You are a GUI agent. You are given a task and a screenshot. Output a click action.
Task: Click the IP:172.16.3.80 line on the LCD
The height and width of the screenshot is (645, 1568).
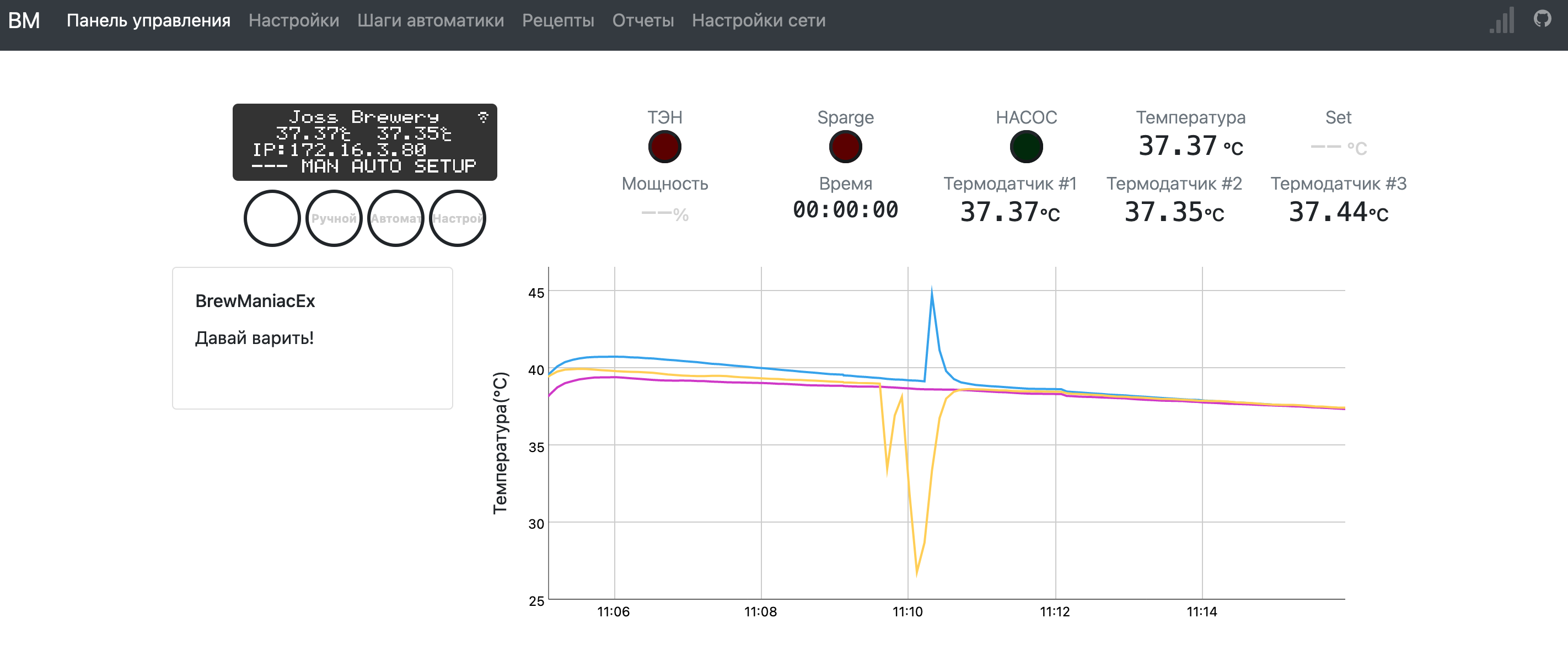tap(339, 150)
